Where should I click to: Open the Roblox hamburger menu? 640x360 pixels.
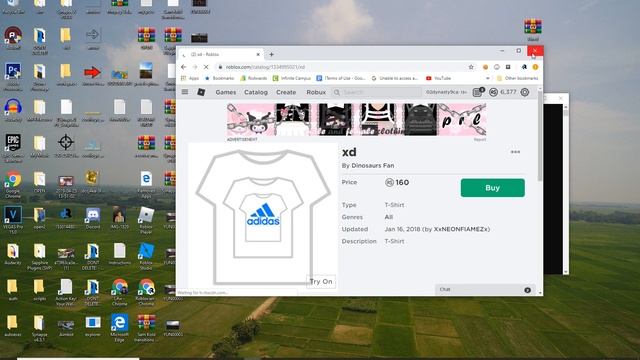click(x=185, y=92)
